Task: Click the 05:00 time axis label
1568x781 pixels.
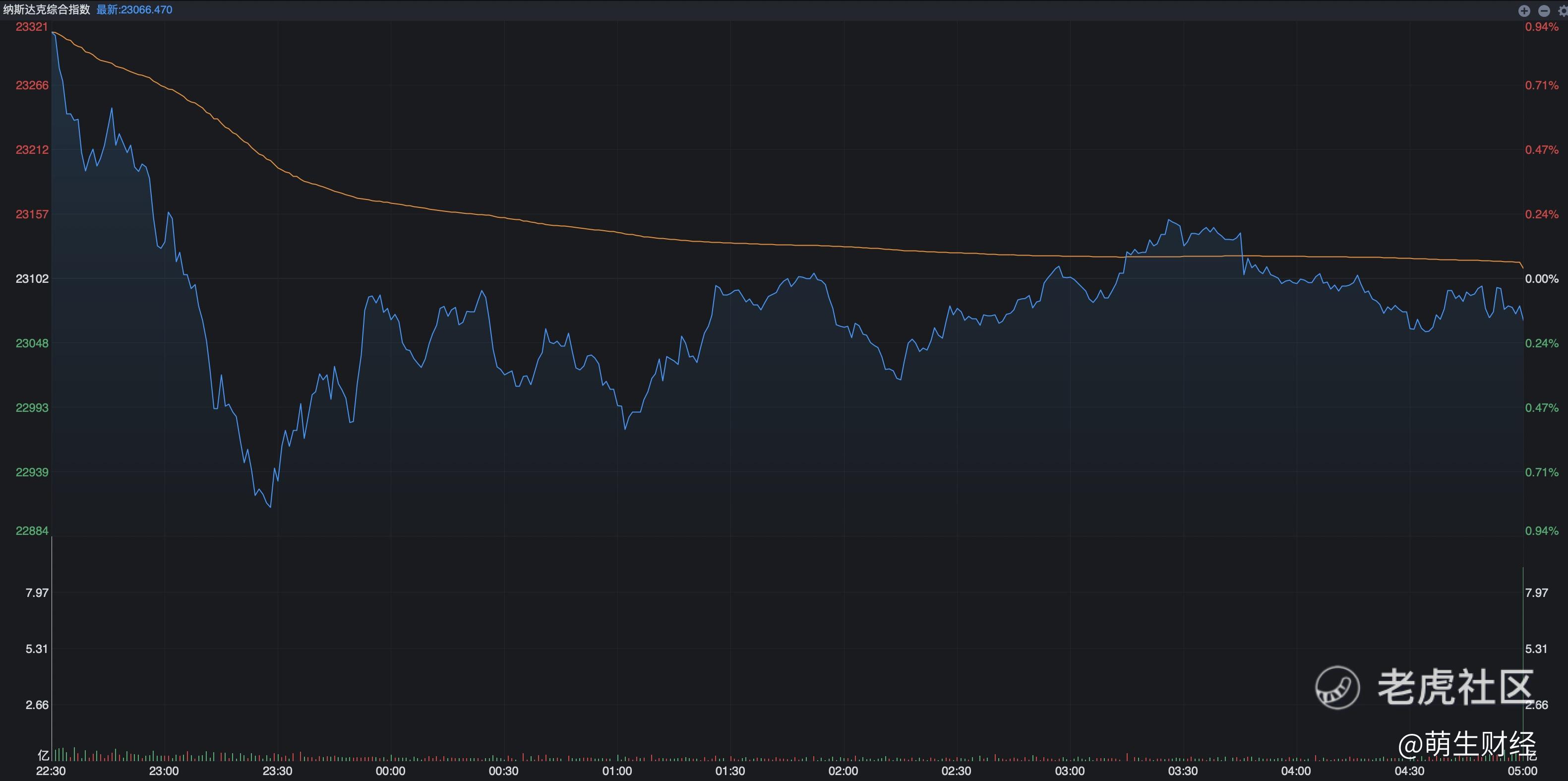Action: click(x=1522, y=771)
